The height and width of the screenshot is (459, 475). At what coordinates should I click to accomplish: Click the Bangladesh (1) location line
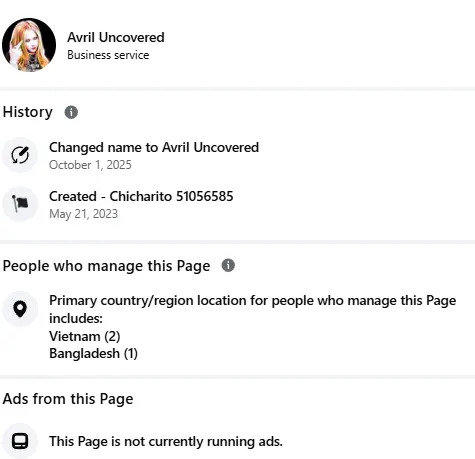point(93,353)
